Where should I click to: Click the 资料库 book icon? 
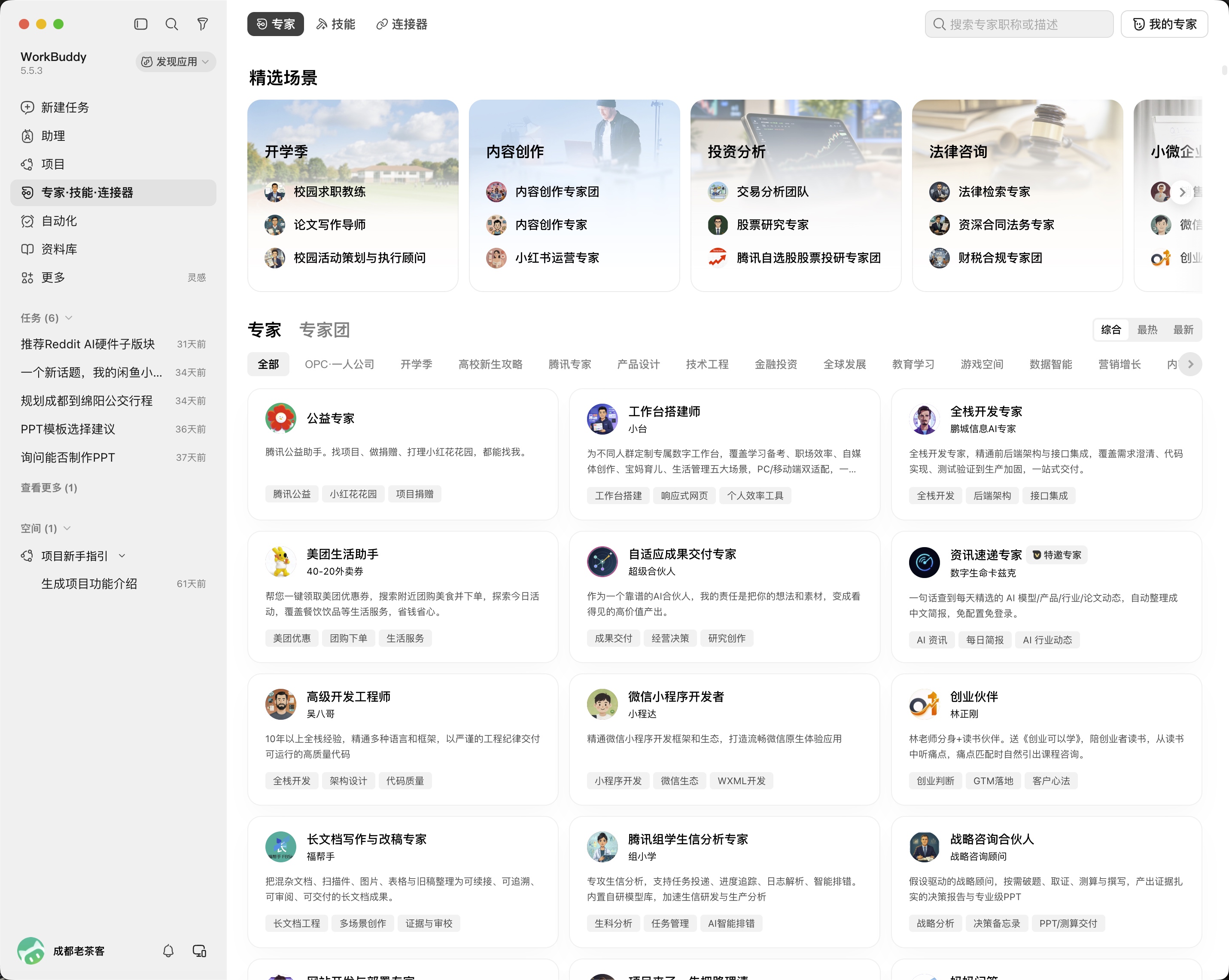tap(27, 249)
